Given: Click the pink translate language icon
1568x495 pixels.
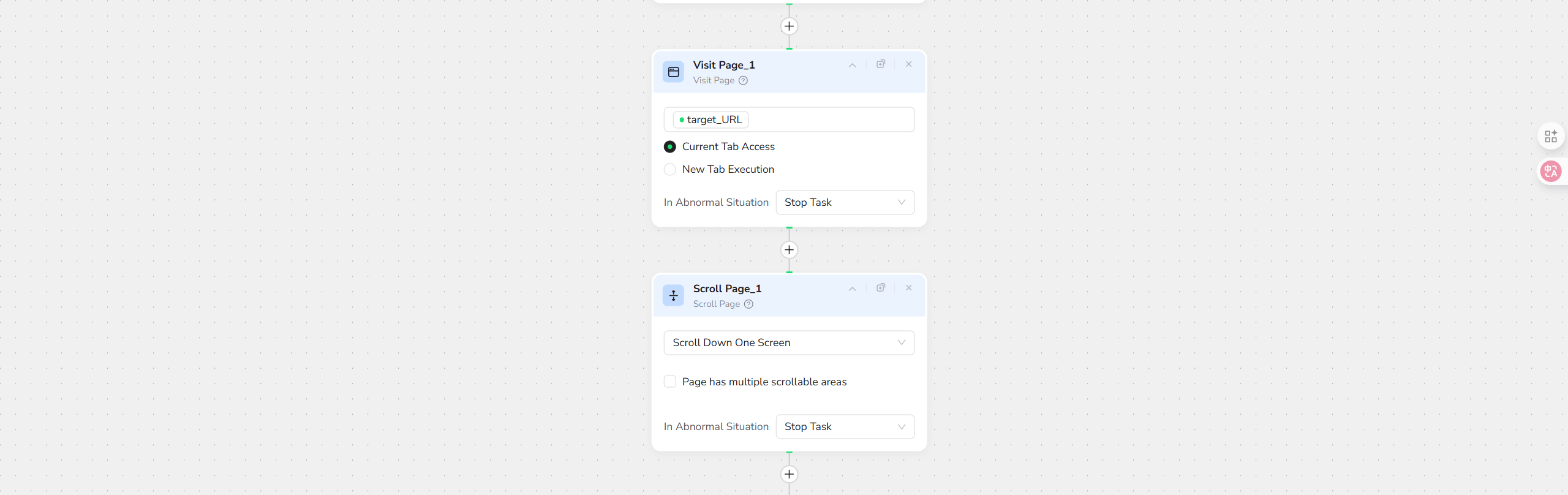Looking at the screenshot, I should pos(1551,171).
